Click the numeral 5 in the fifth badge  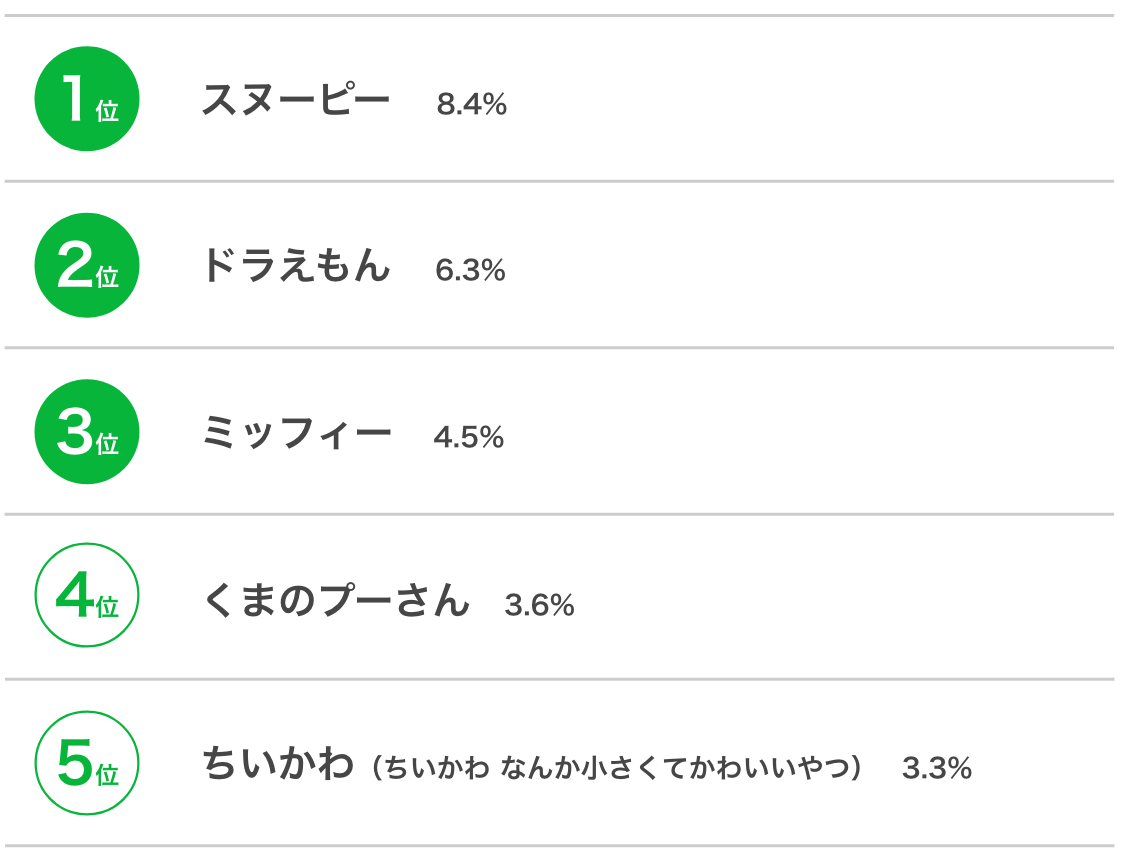point(75,762)
